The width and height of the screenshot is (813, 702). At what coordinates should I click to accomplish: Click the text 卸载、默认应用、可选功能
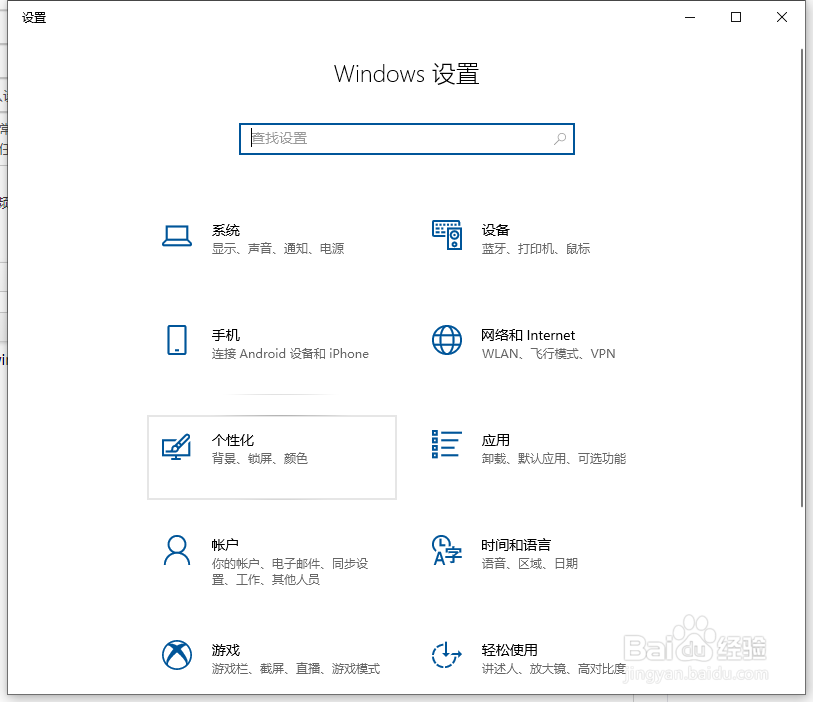554,458
